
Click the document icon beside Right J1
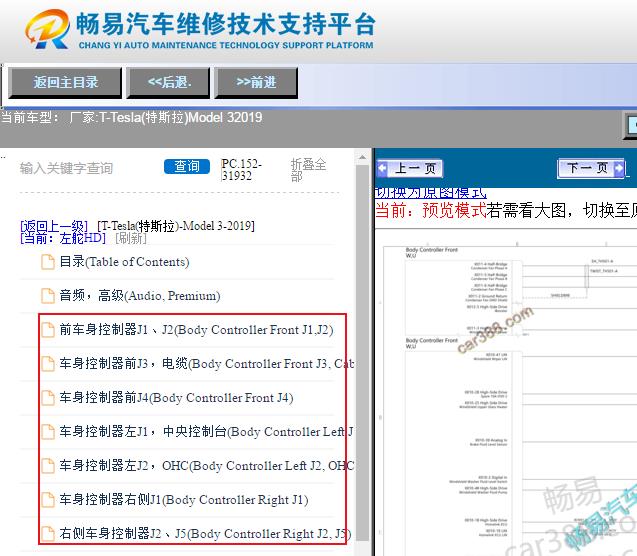[x=48, y=500]
